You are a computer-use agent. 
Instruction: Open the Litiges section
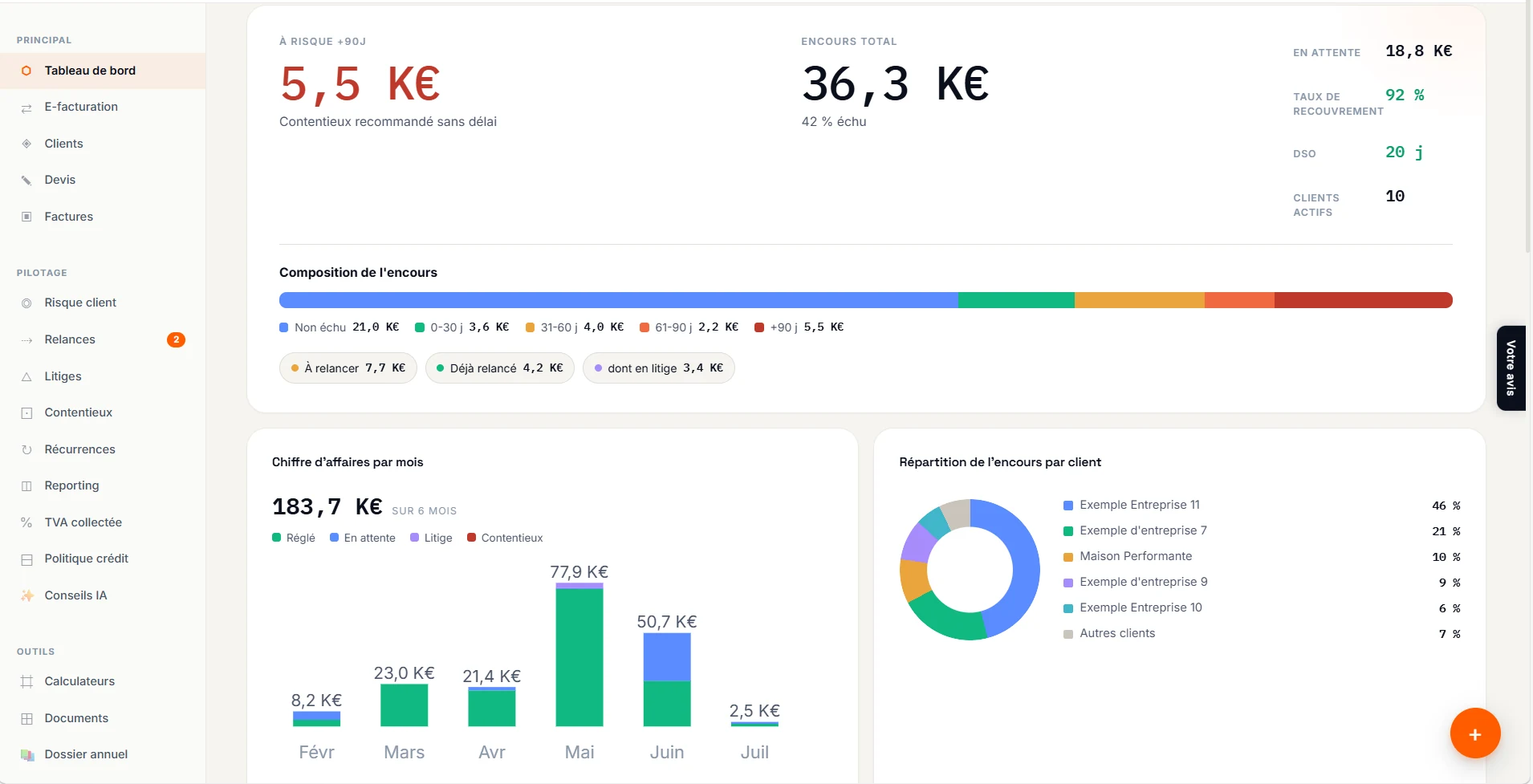[x=103, y=376]
